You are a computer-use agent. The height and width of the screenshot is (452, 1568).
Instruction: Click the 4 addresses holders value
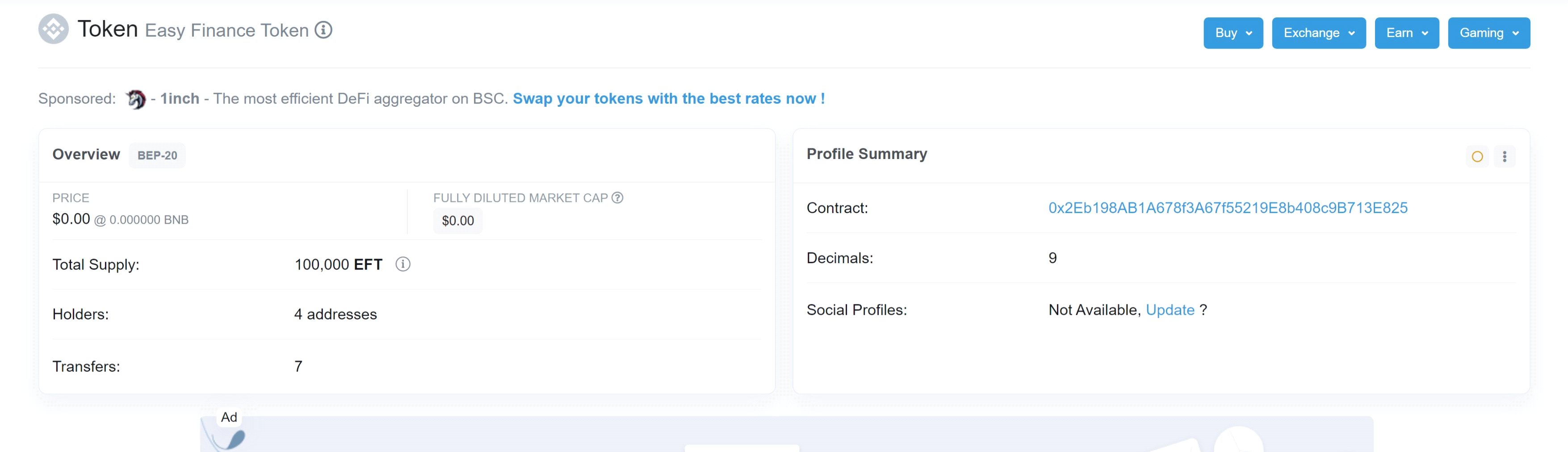click(x=335, y=314)
